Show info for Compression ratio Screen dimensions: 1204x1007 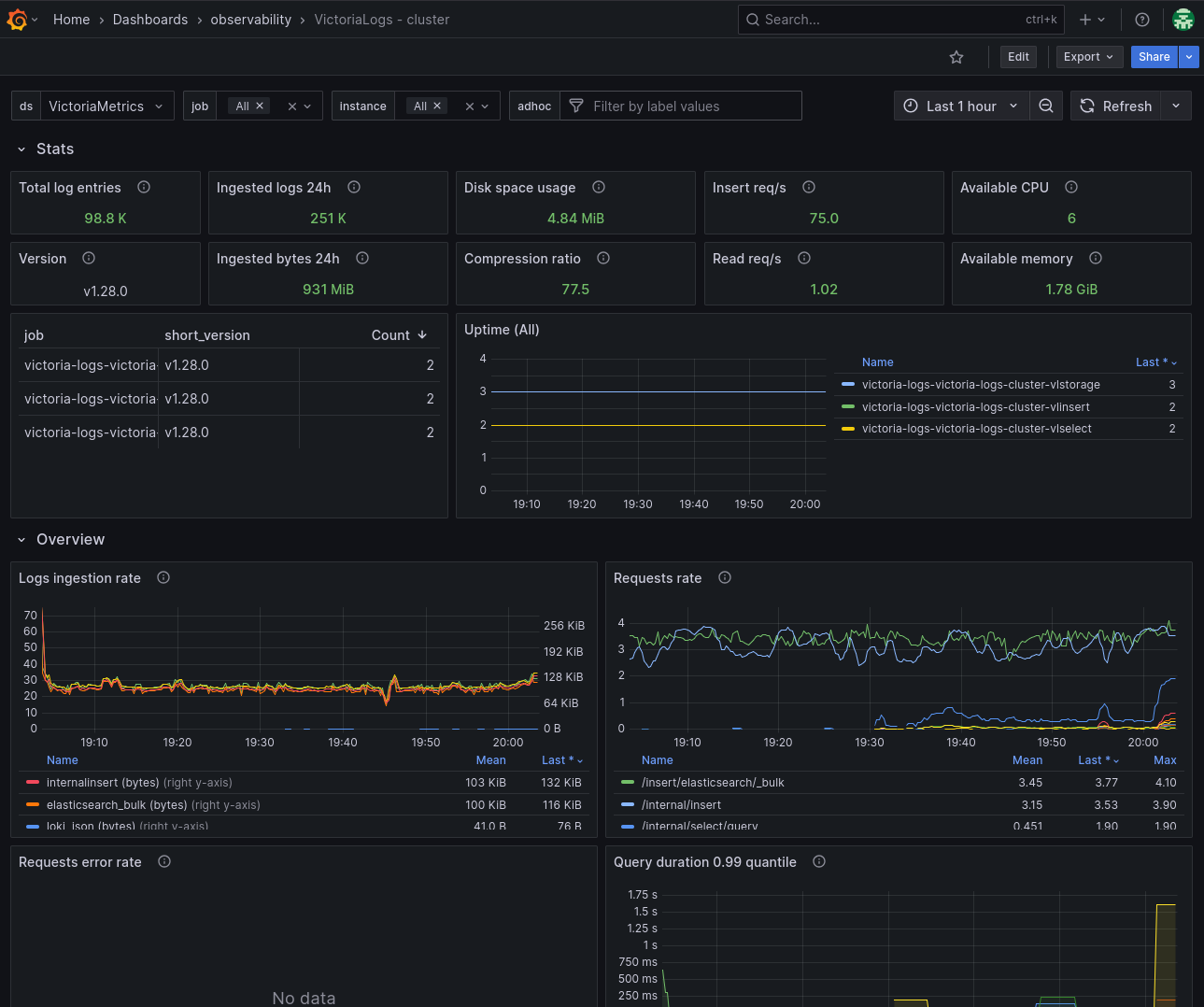(x=603, y=258)
